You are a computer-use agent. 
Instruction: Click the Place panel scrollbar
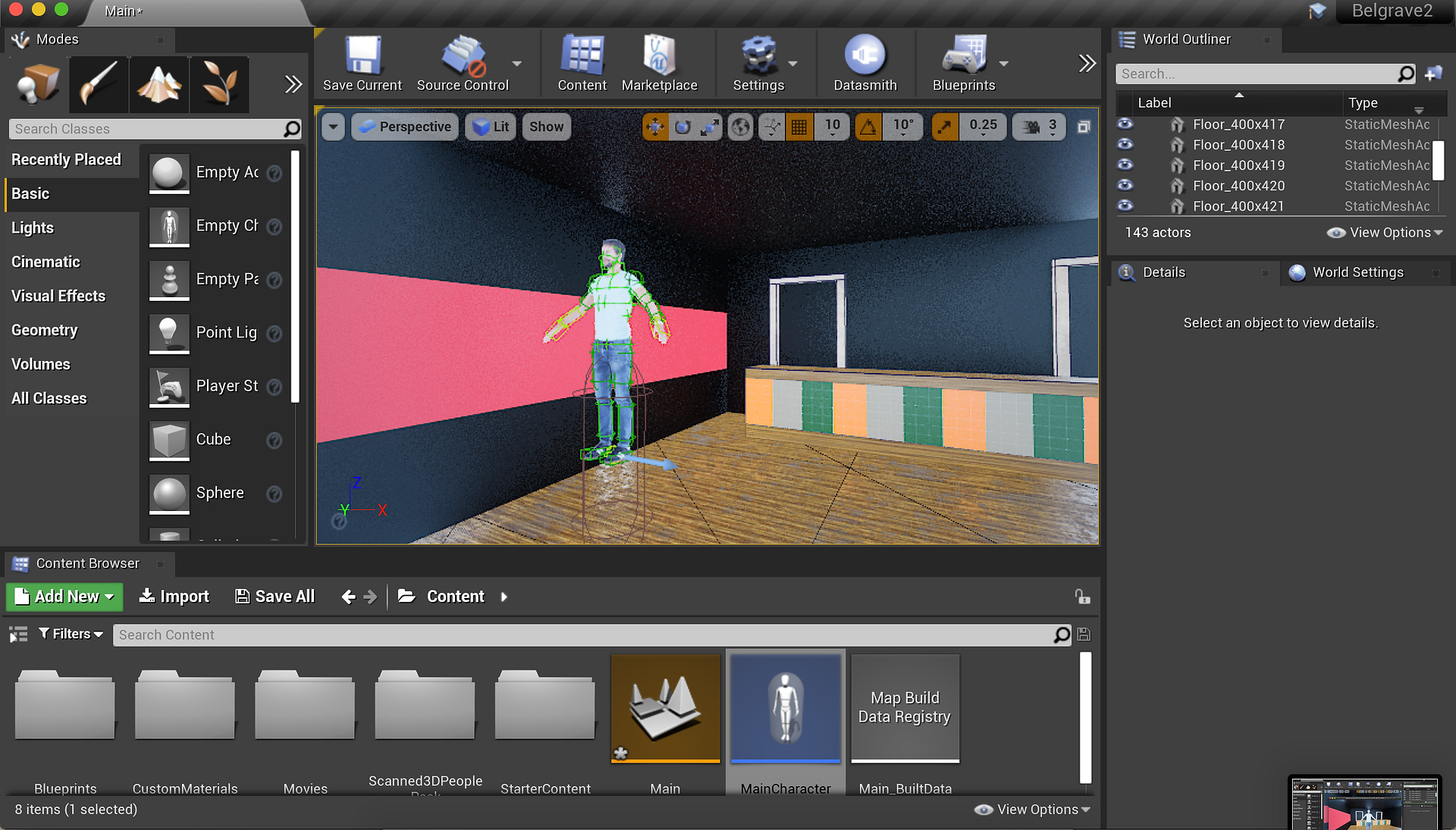tap(295, 277)
